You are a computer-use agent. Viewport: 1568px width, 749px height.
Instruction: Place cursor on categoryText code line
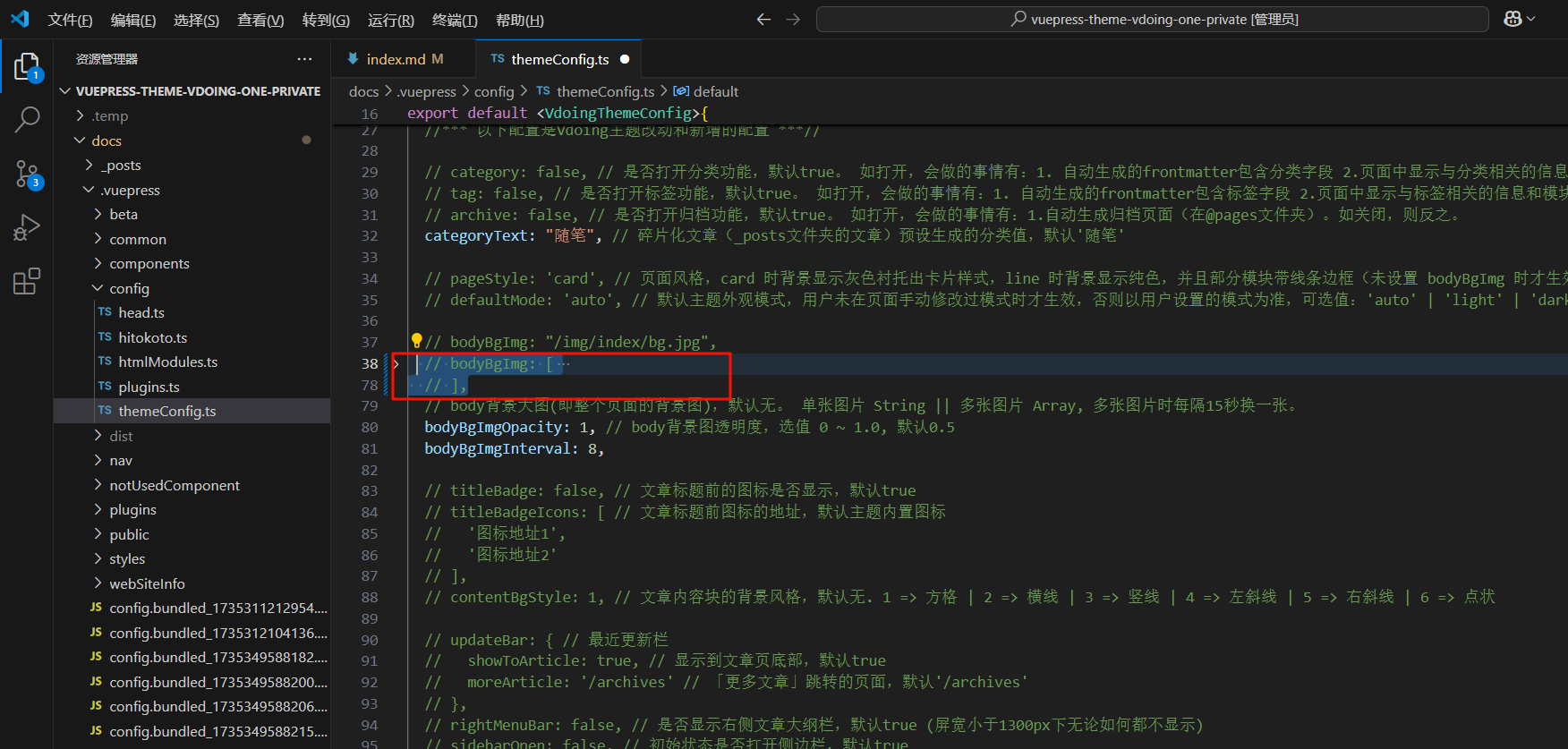pos(773,235)
